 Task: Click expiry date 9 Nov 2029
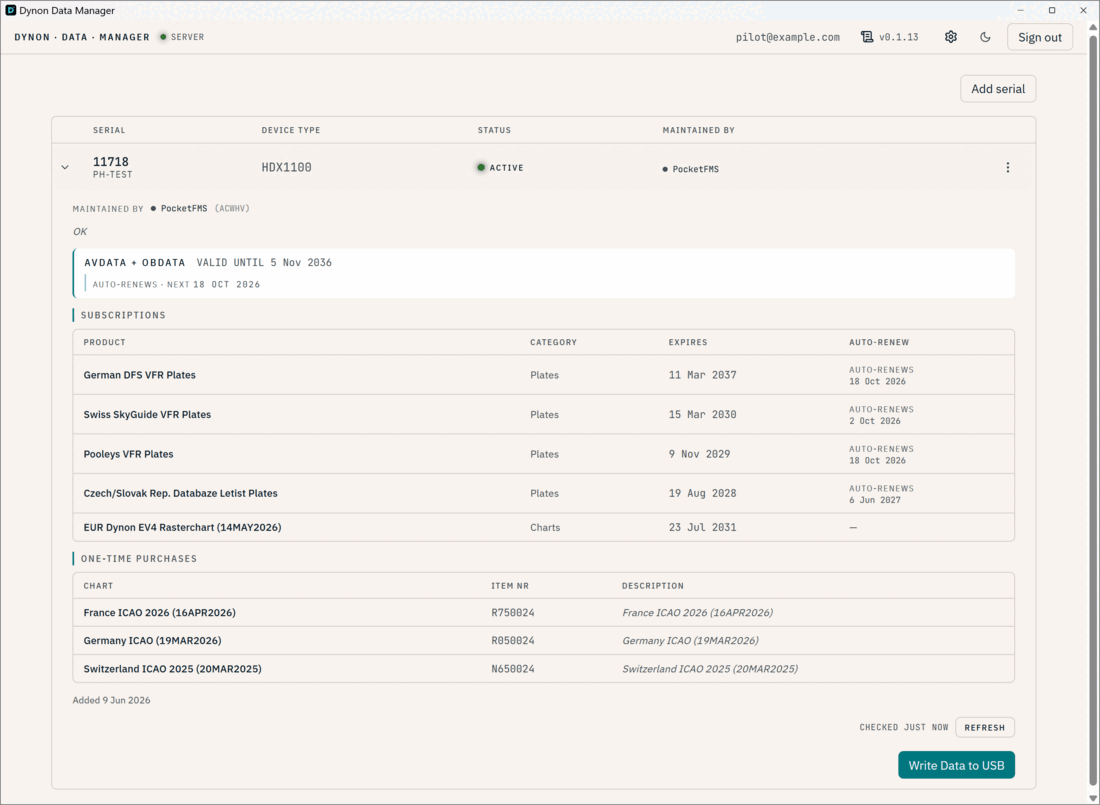tap(699, 453)
